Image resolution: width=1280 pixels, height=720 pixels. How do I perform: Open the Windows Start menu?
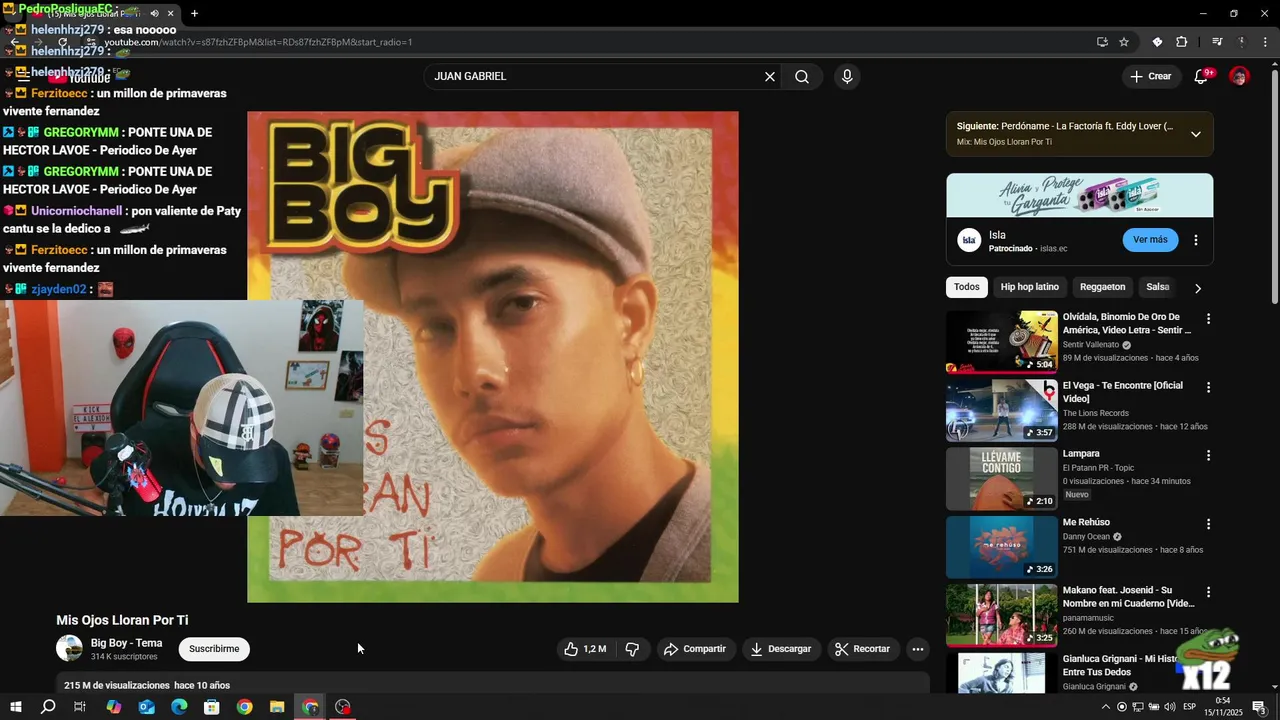coord(16,707)
